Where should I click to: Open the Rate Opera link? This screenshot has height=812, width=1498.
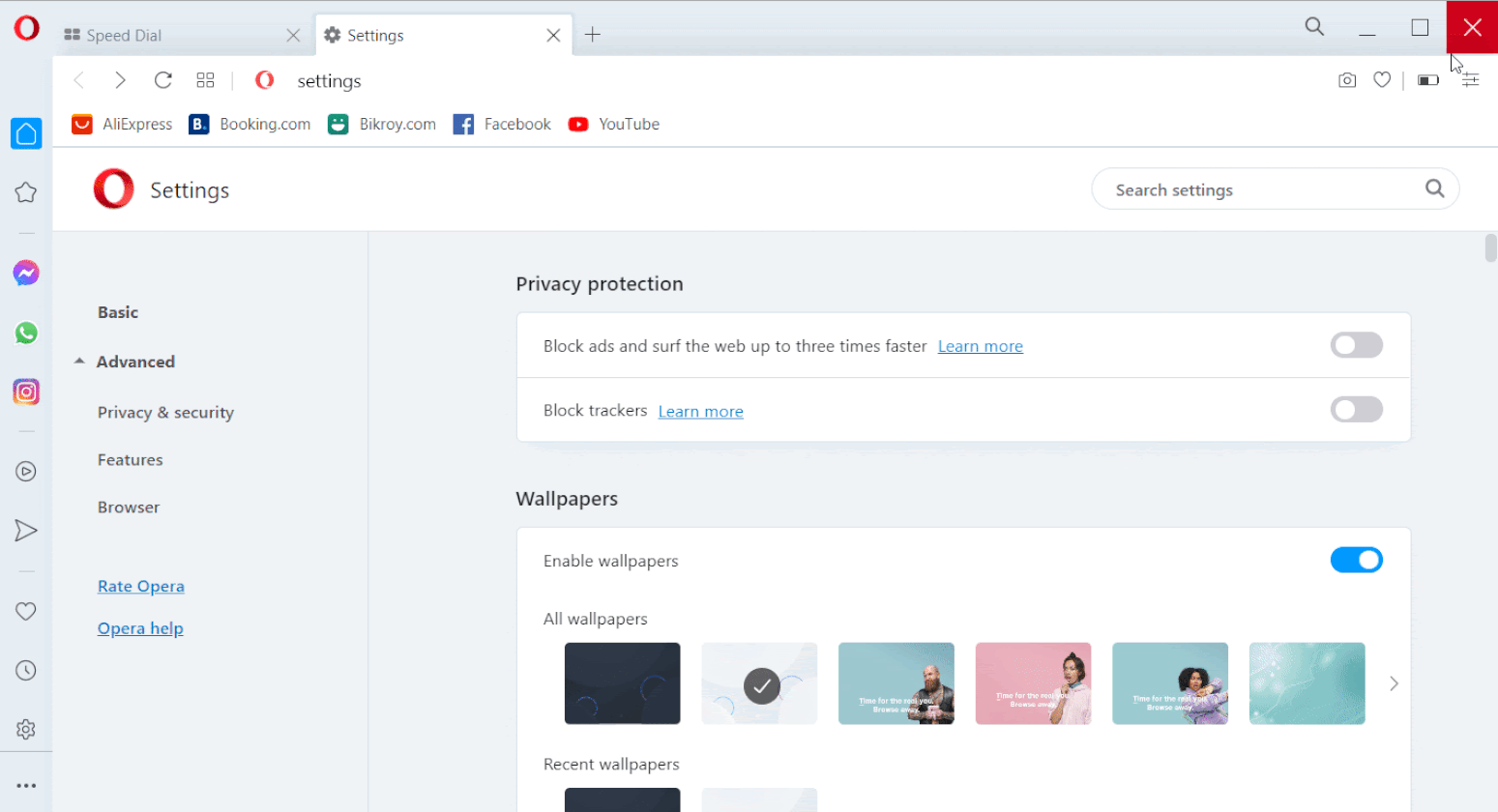(x=141, y=587)
